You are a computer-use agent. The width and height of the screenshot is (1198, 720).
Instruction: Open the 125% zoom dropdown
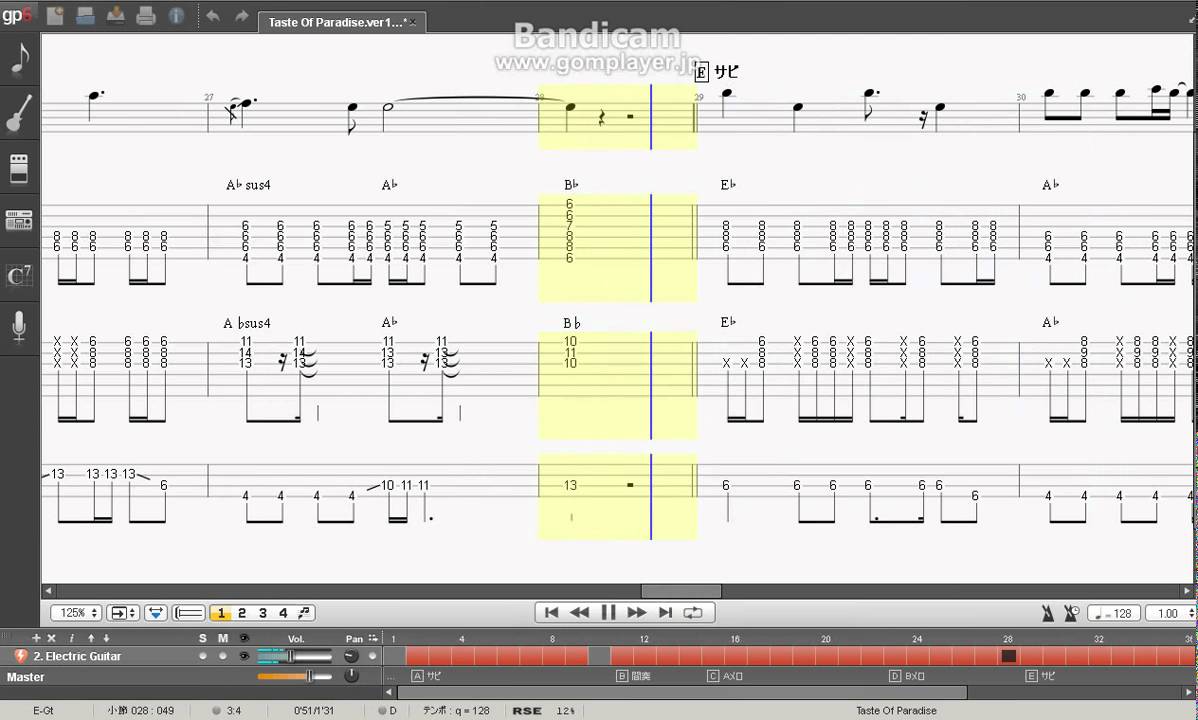click(x=76, y=613)
